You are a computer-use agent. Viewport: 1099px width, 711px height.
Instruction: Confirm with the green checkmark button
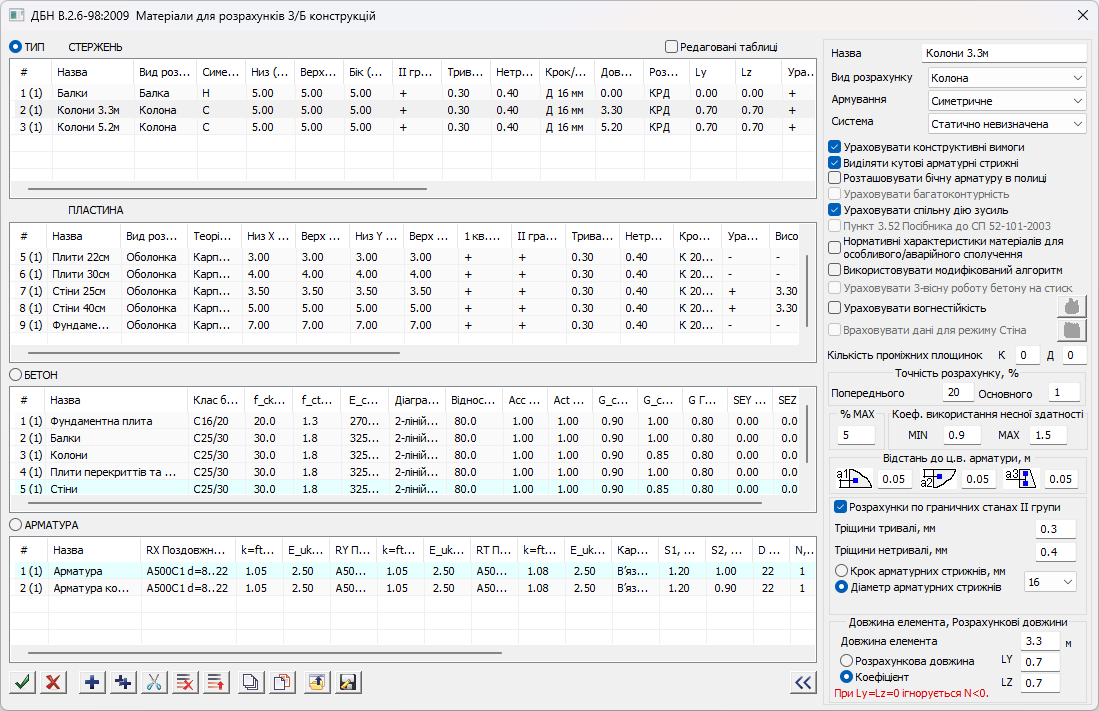point(23,682)
